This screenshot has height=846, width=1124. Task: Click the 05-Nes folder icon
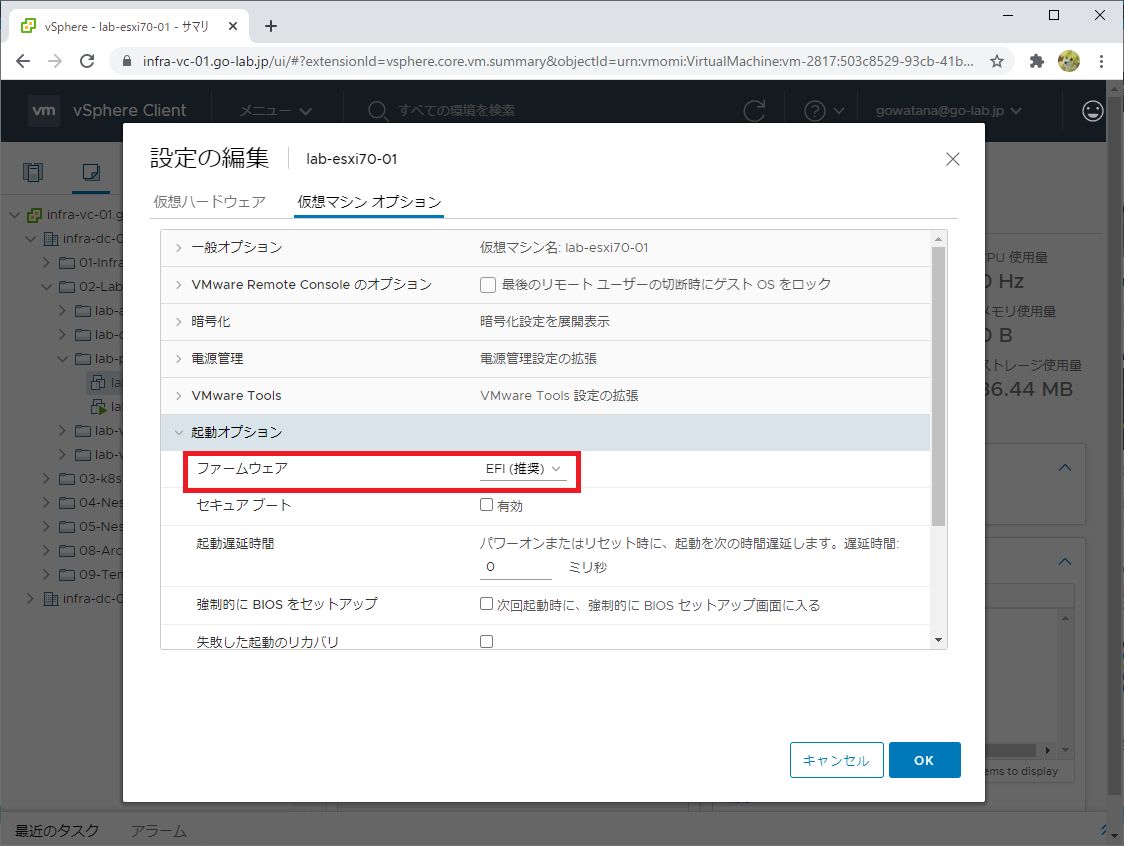67,527
